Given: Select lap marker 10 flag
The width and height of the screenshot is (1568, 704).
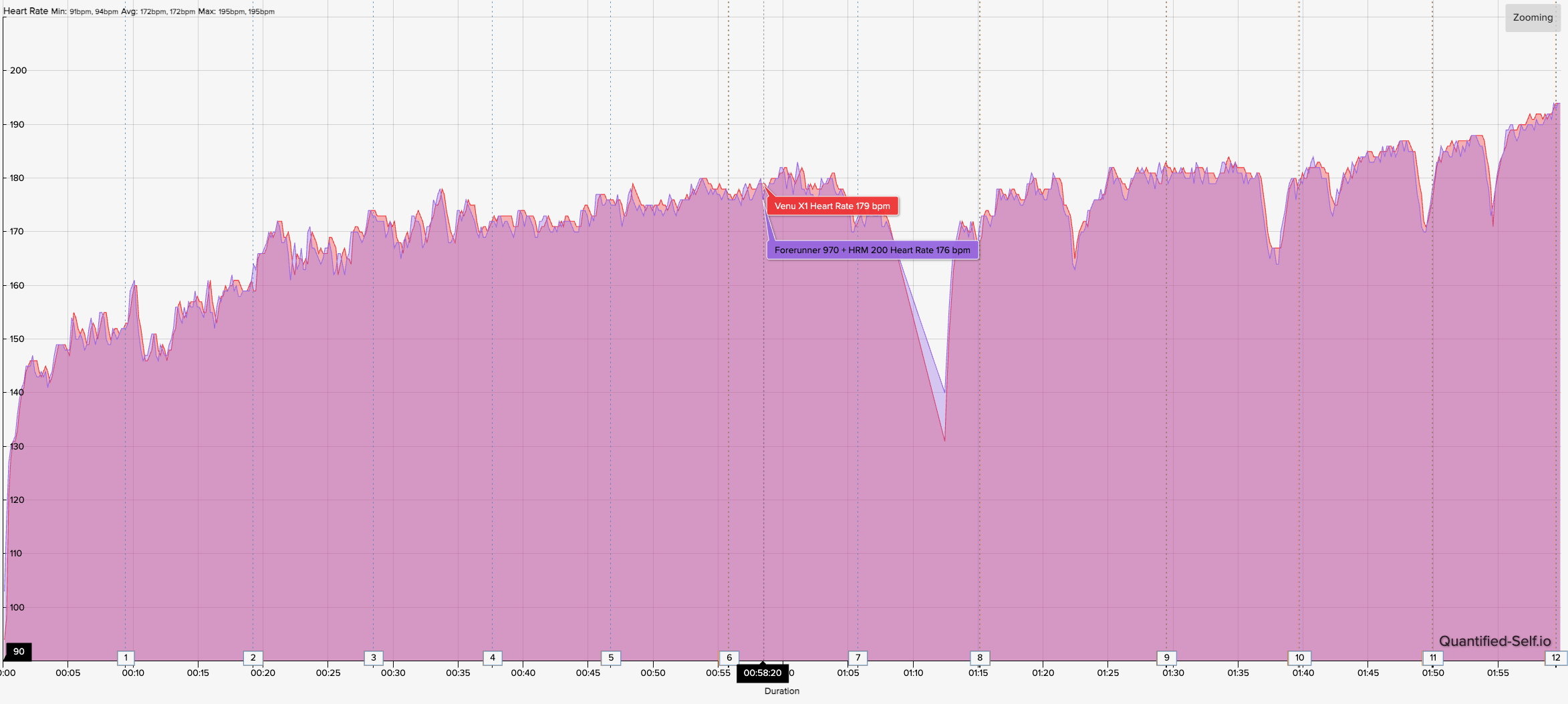Looking at the screenshot, I should (1299, 657).
